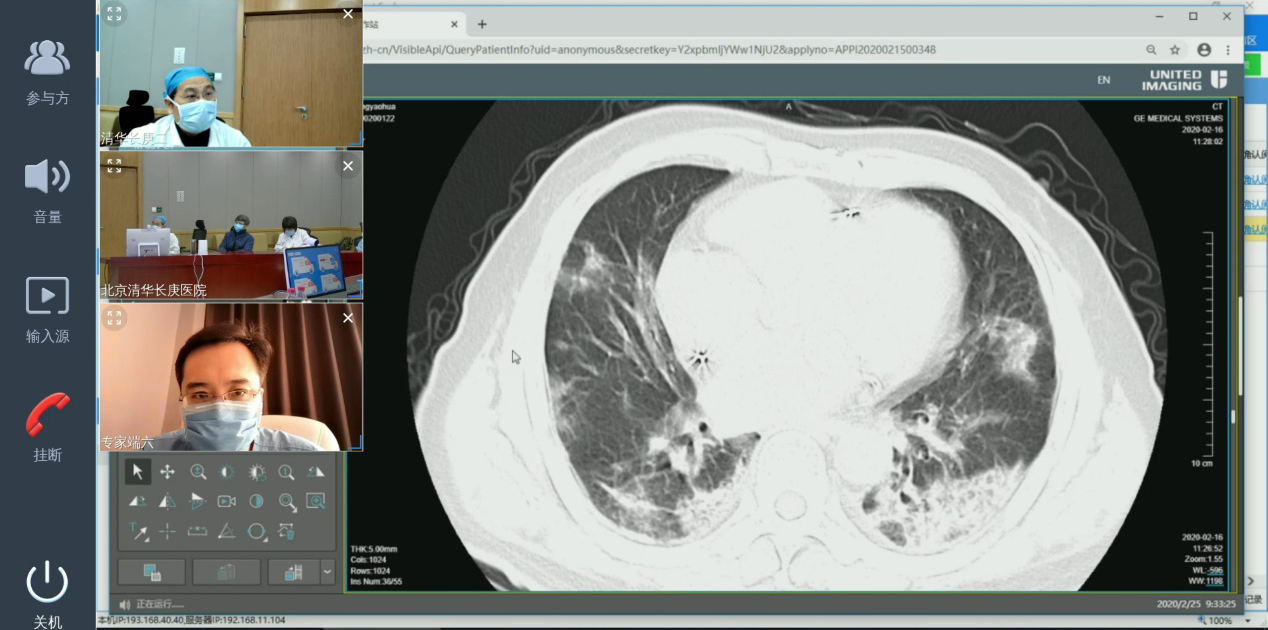
Task: Expand the dropdown arrow beside export button
Action: coord(327,572)
